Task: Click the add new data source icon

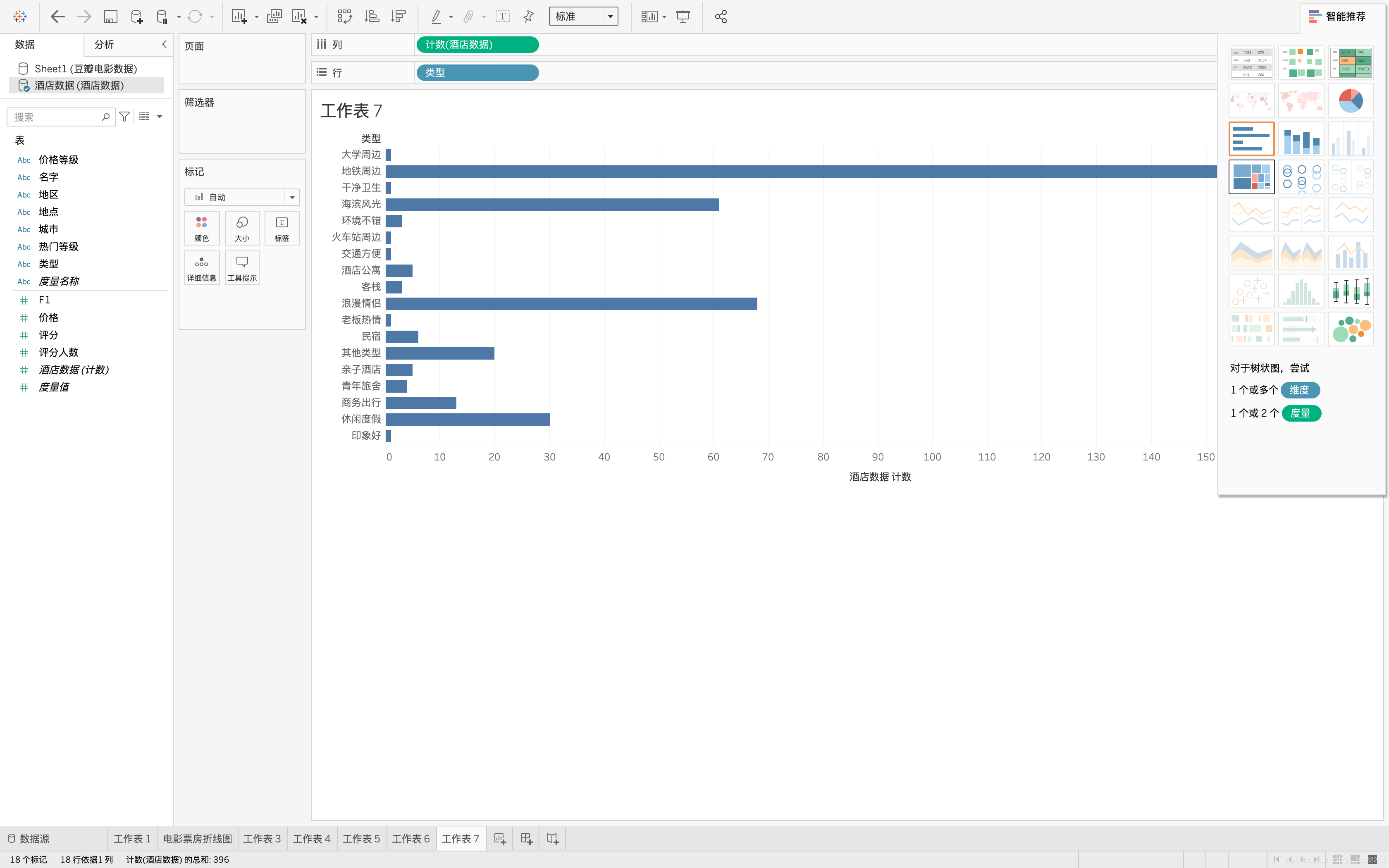Action: click(136, 17)
